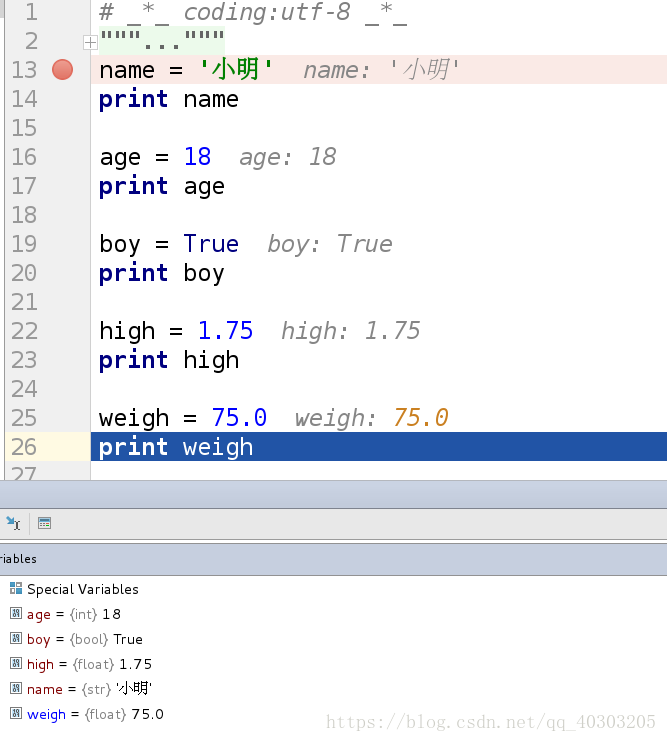Click the blog.csdn.net URL text
This screenshot has height=742, width=667.
coord(491,722)
